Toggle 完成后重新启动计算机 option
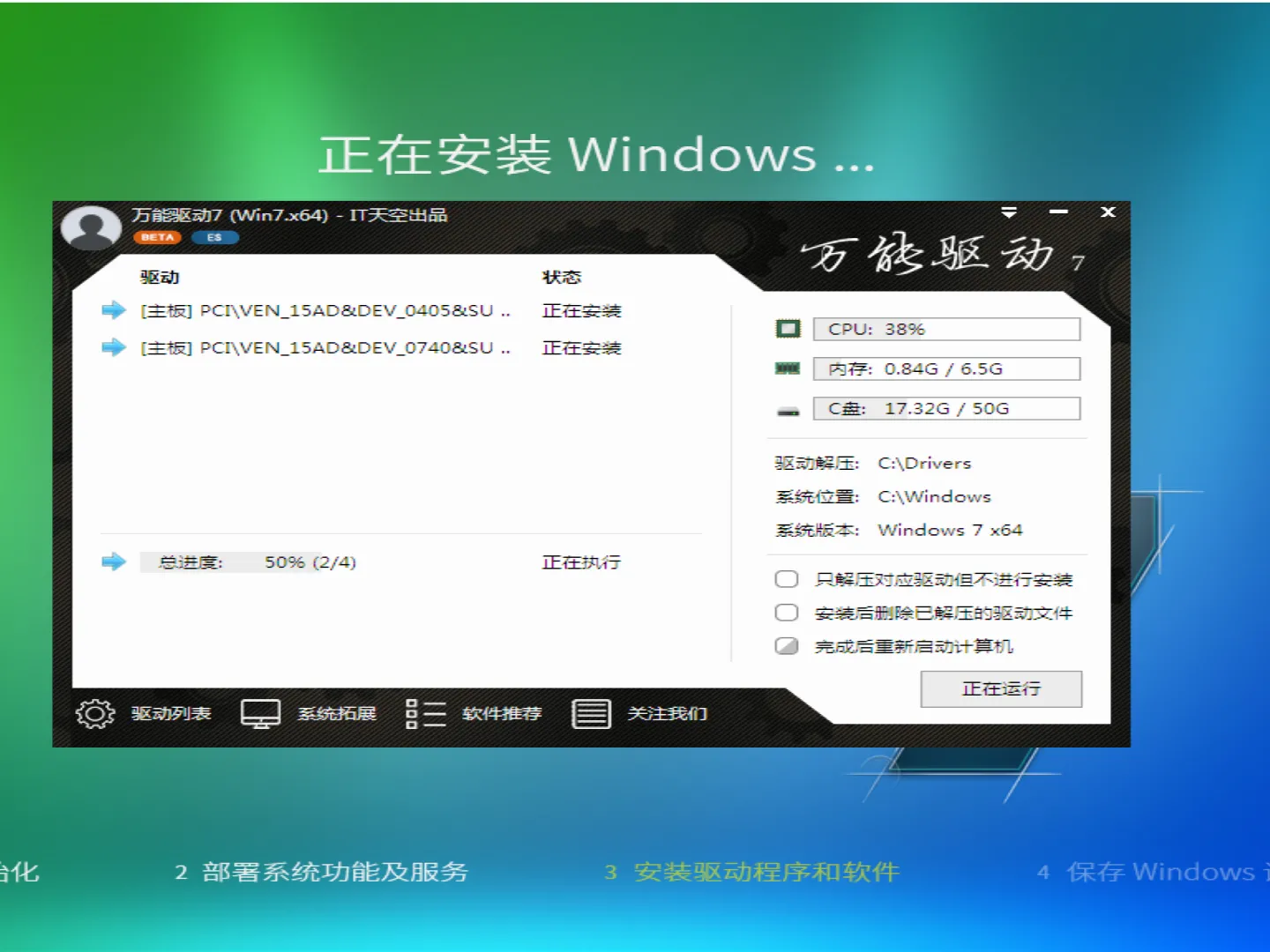 786,645
